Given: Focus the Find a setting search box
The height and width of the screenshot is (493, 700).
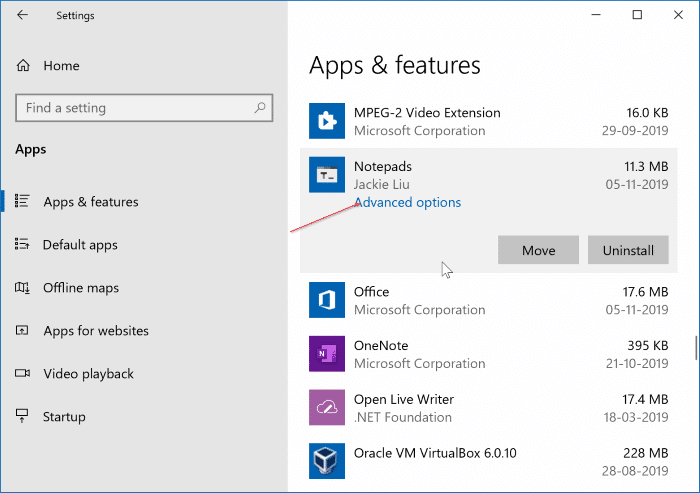Looking at the screenshot, I should (144, 108).
